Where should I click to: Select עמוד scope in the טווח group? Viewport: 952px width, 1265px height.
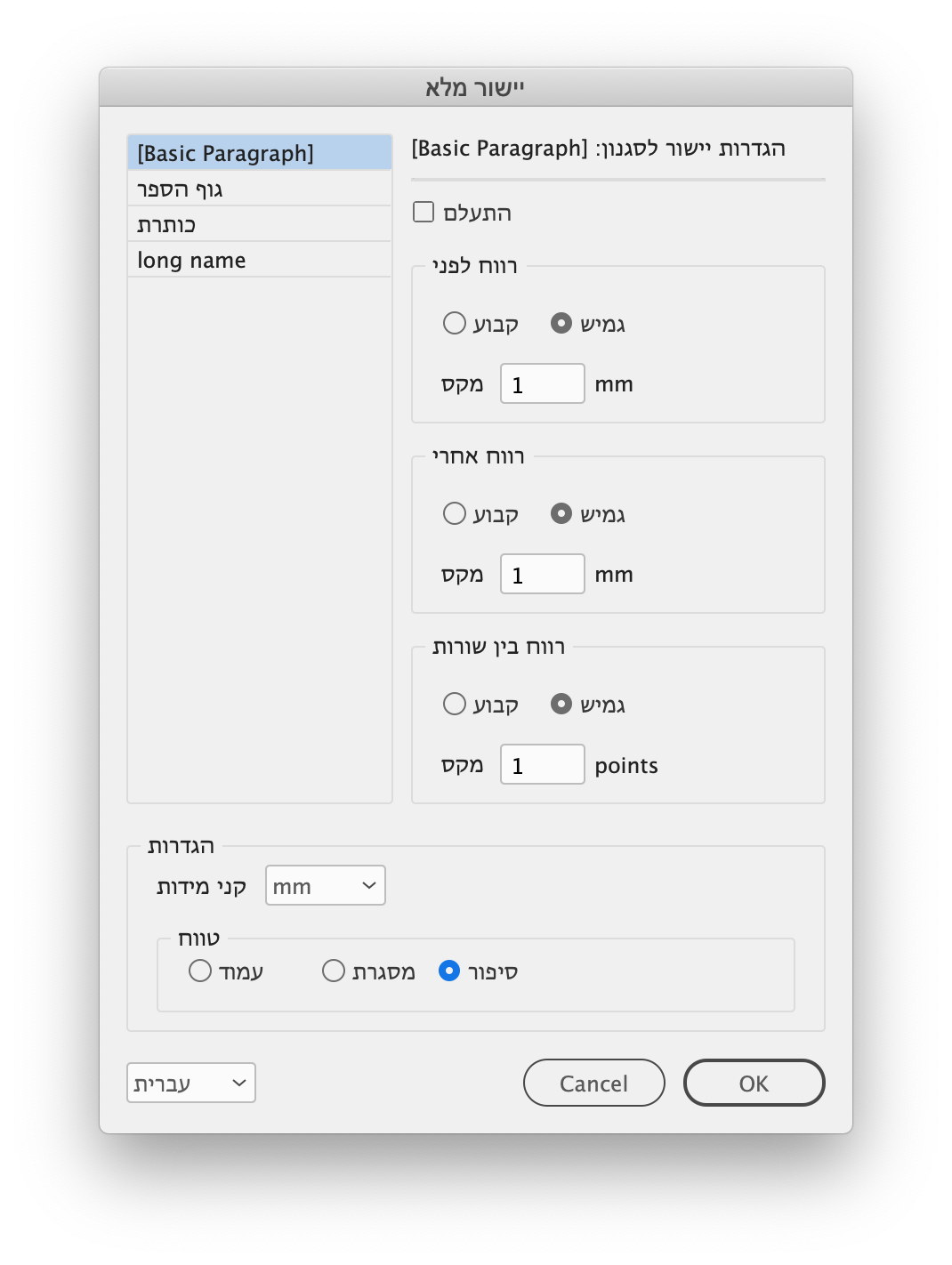click(x=200, y=971)
